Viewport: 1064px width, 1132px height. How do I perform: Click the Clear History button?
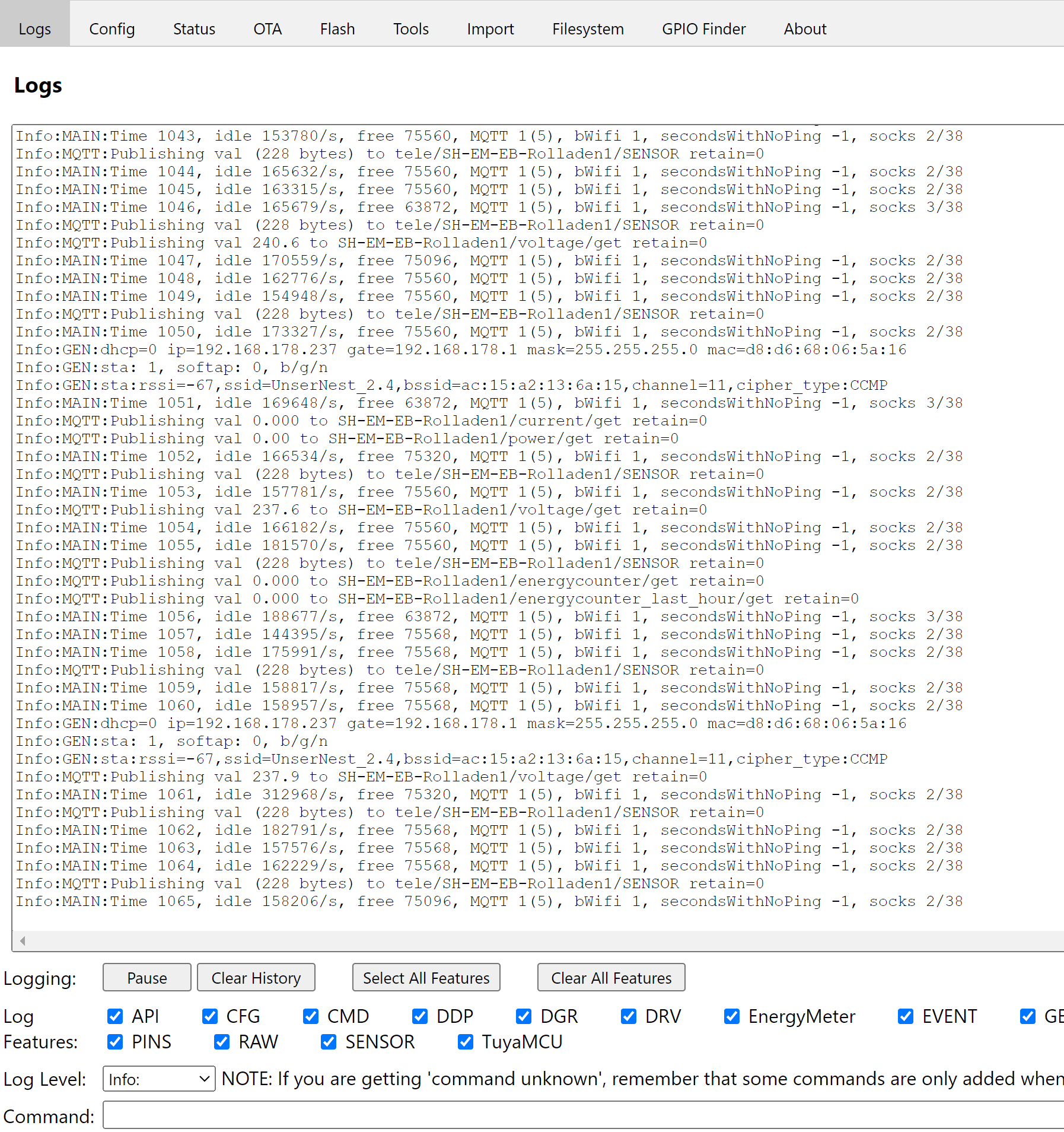point(256,977)
